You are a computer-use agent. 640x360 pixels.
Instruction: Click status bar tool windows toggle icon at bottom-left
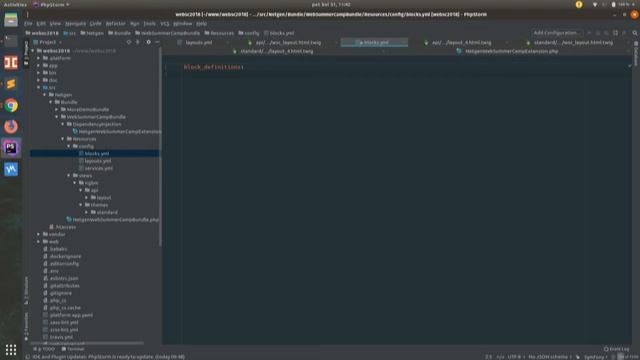[27, 357]
